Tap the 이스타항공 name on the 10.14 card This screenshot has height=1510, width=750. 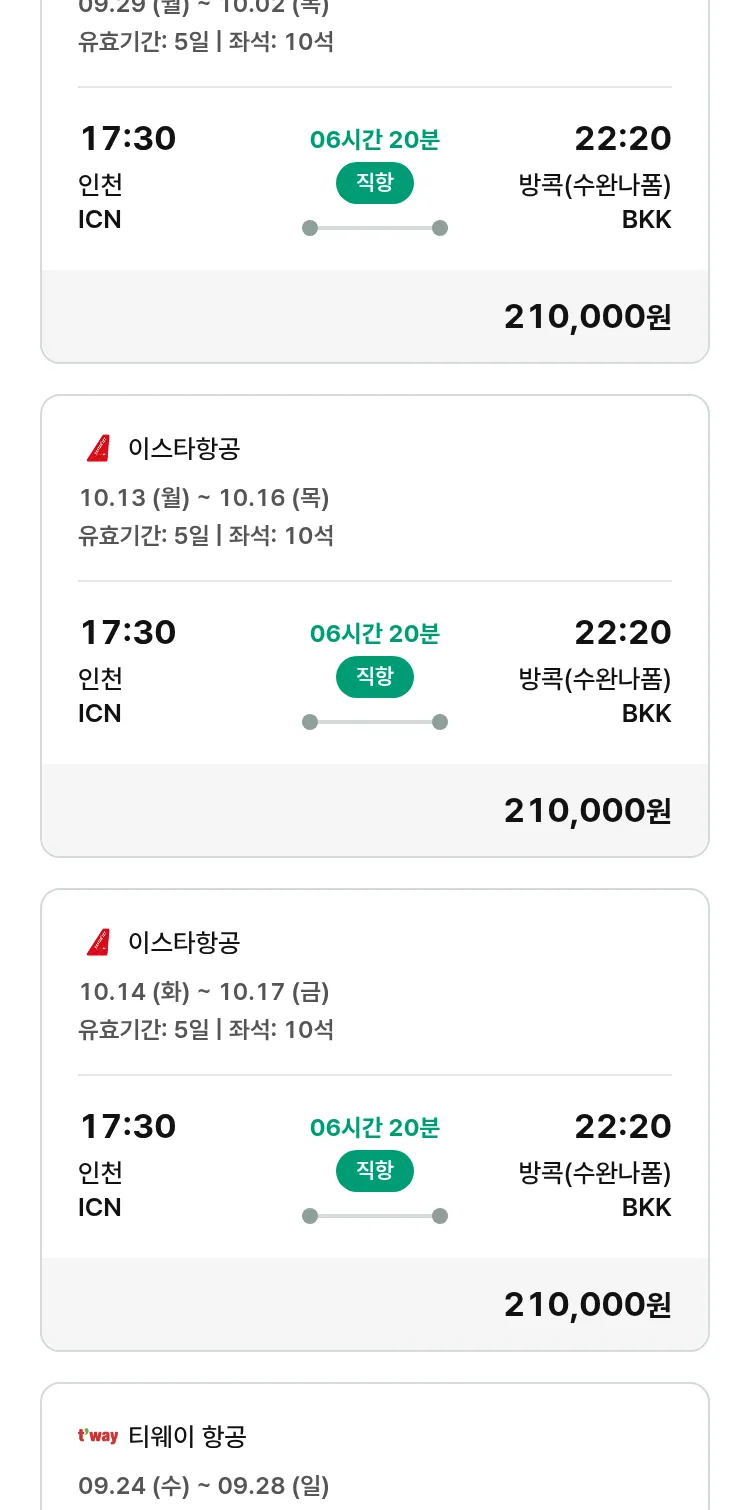click(x=184, y=943)
